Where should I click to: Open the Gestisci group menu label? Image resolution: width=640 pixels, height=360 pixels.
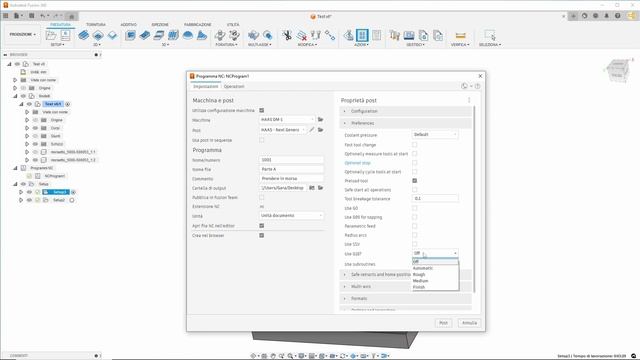click(416, 44)
